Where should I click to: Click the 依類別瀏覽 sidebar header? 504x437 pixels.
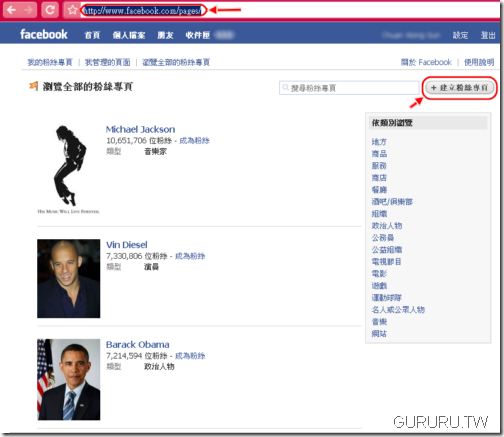(428, 123)
